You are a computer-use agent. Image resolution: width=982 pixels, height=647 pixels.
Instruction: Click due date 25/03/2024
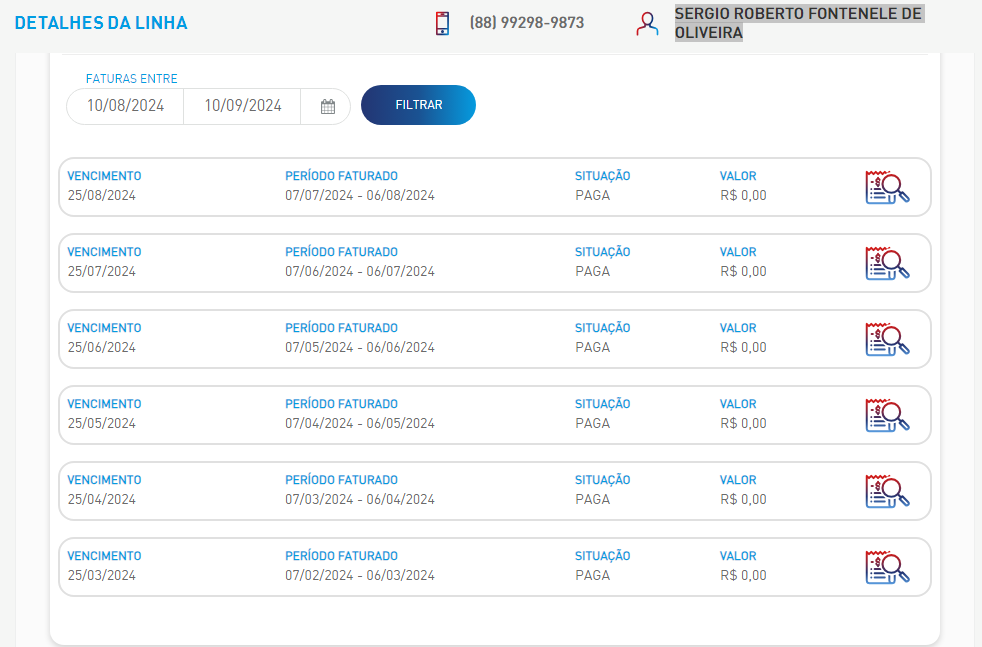pos(101,575)
